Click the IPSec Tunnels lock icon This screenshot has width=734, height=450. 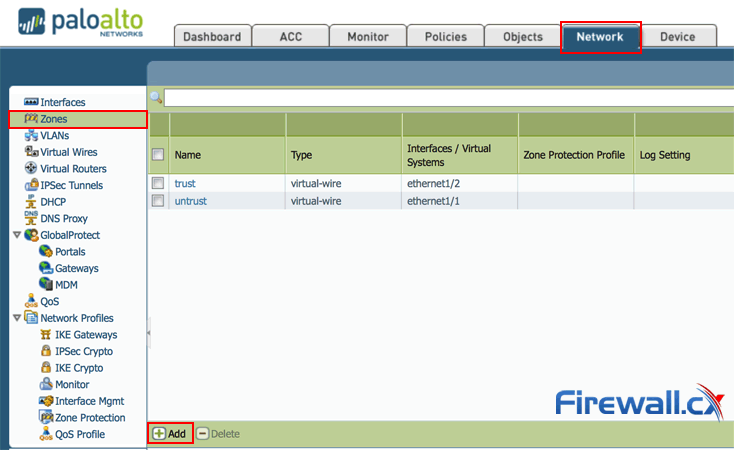tap(31, 185)
